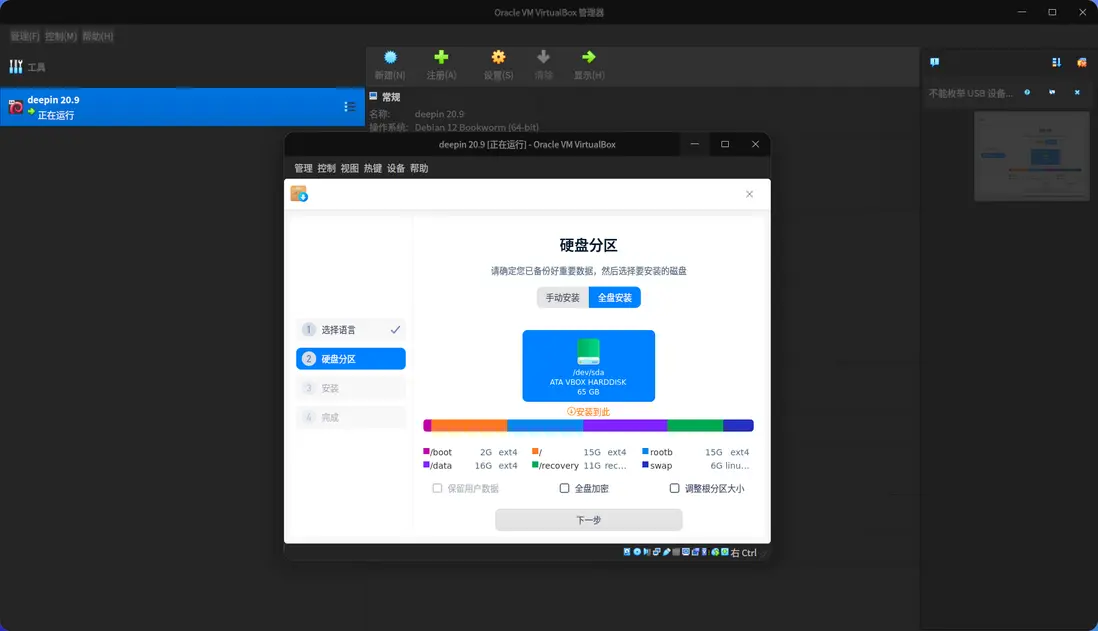Screen dimensions: 1098x631
Task: Click the magenta /boot legend swatch
Action: click(x=426, y=451)
